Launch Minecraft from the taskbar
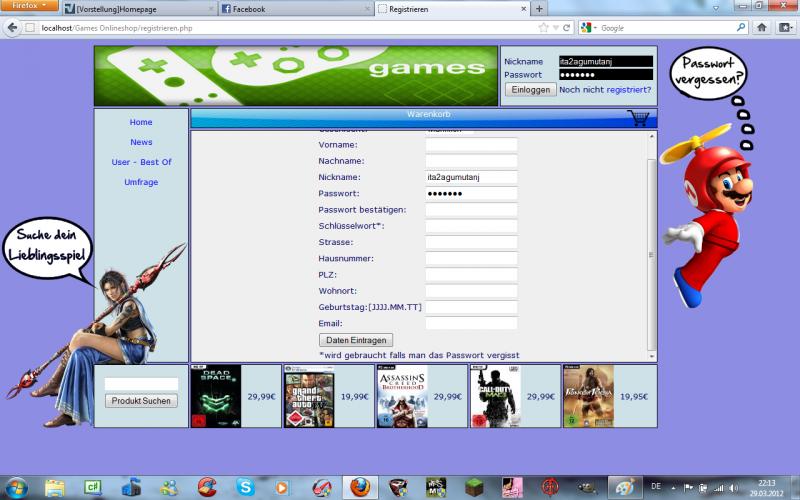800x500 pixels. point(474,487)
